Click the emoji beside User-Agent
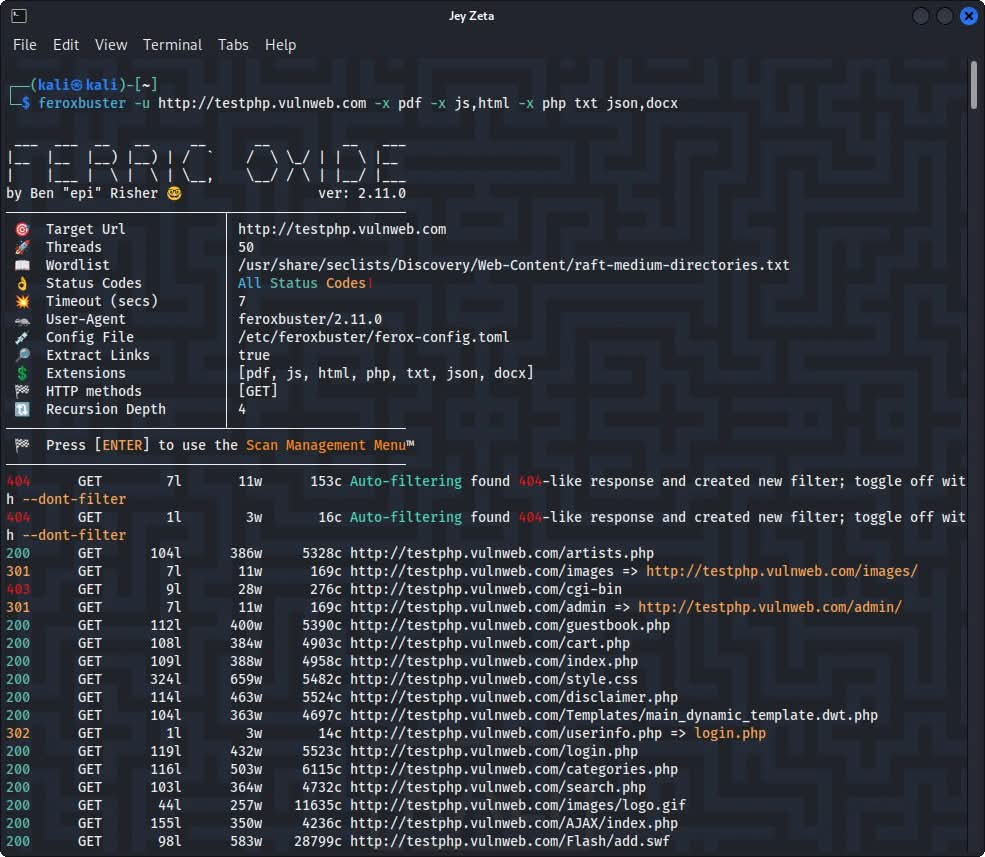The height and width of the screenshot is (857, 985). pos(22,319)
